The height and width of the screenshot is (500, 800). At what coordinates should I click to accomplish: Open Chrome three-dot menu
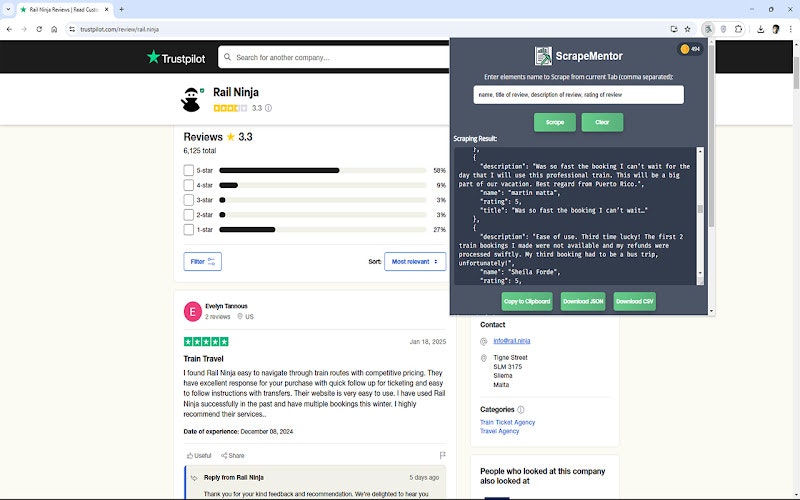tap(790, 29)
